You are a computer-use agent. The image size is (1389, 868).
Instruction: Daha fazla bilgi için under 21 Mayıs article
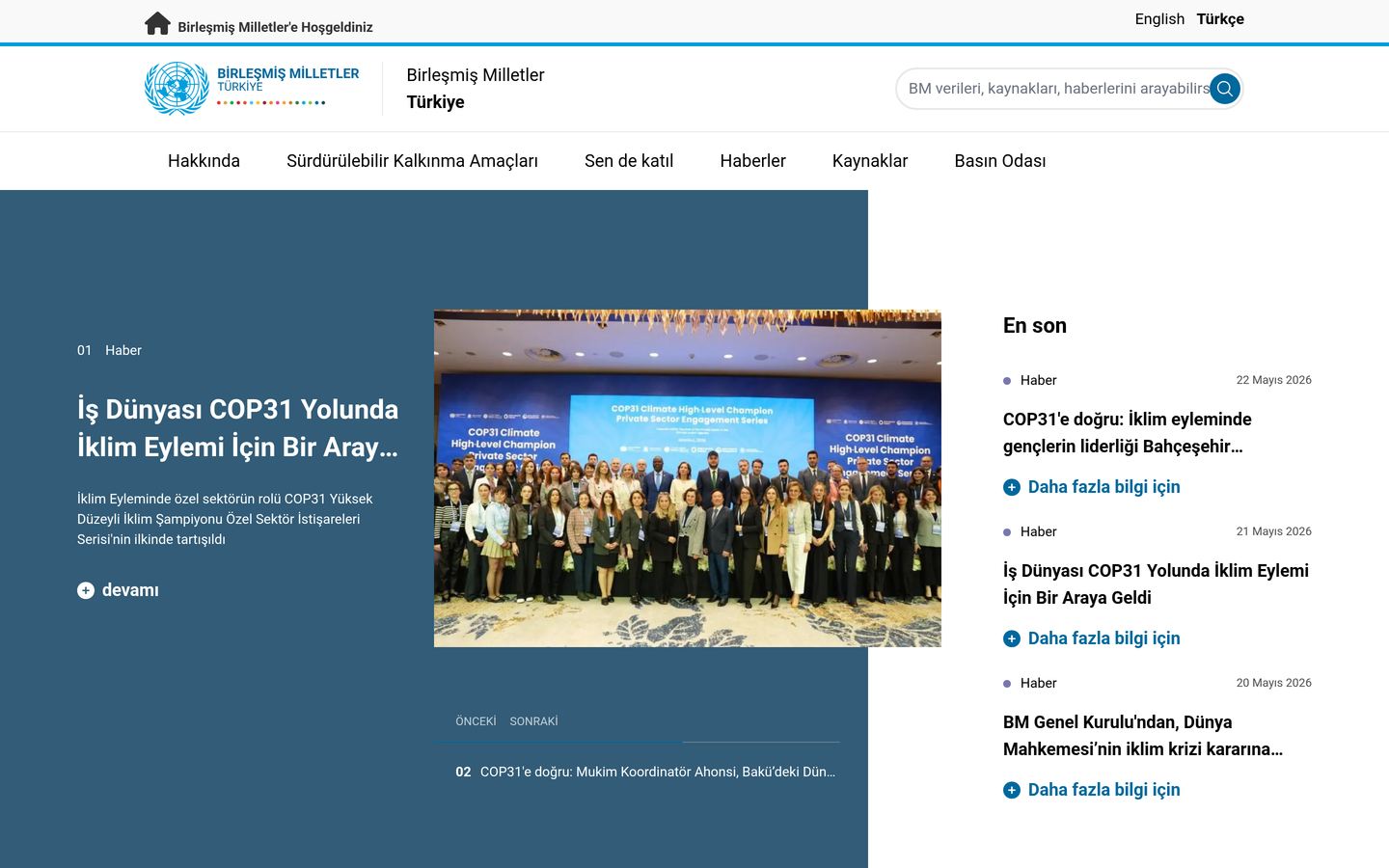pos(1103,638)
